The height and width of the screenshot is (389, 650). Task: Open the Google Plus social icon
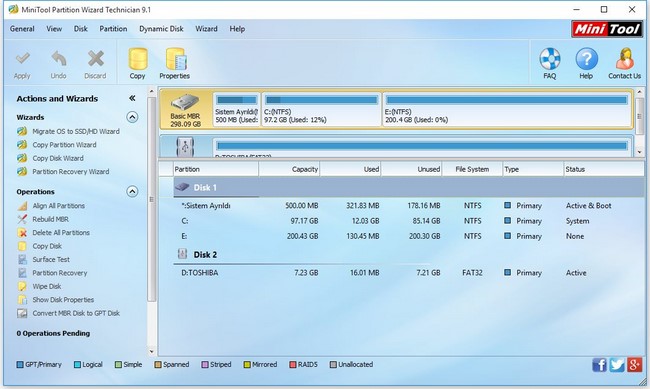point(635,365)
